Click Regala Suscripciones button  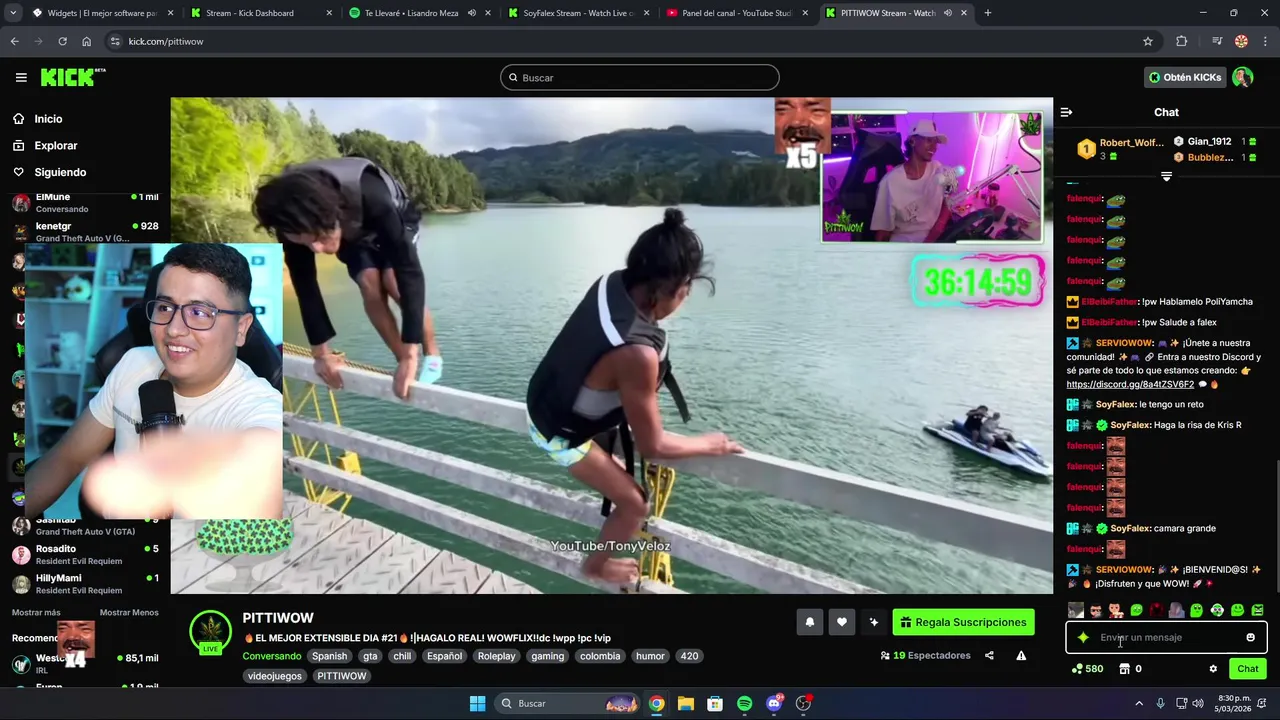[963, 622]
